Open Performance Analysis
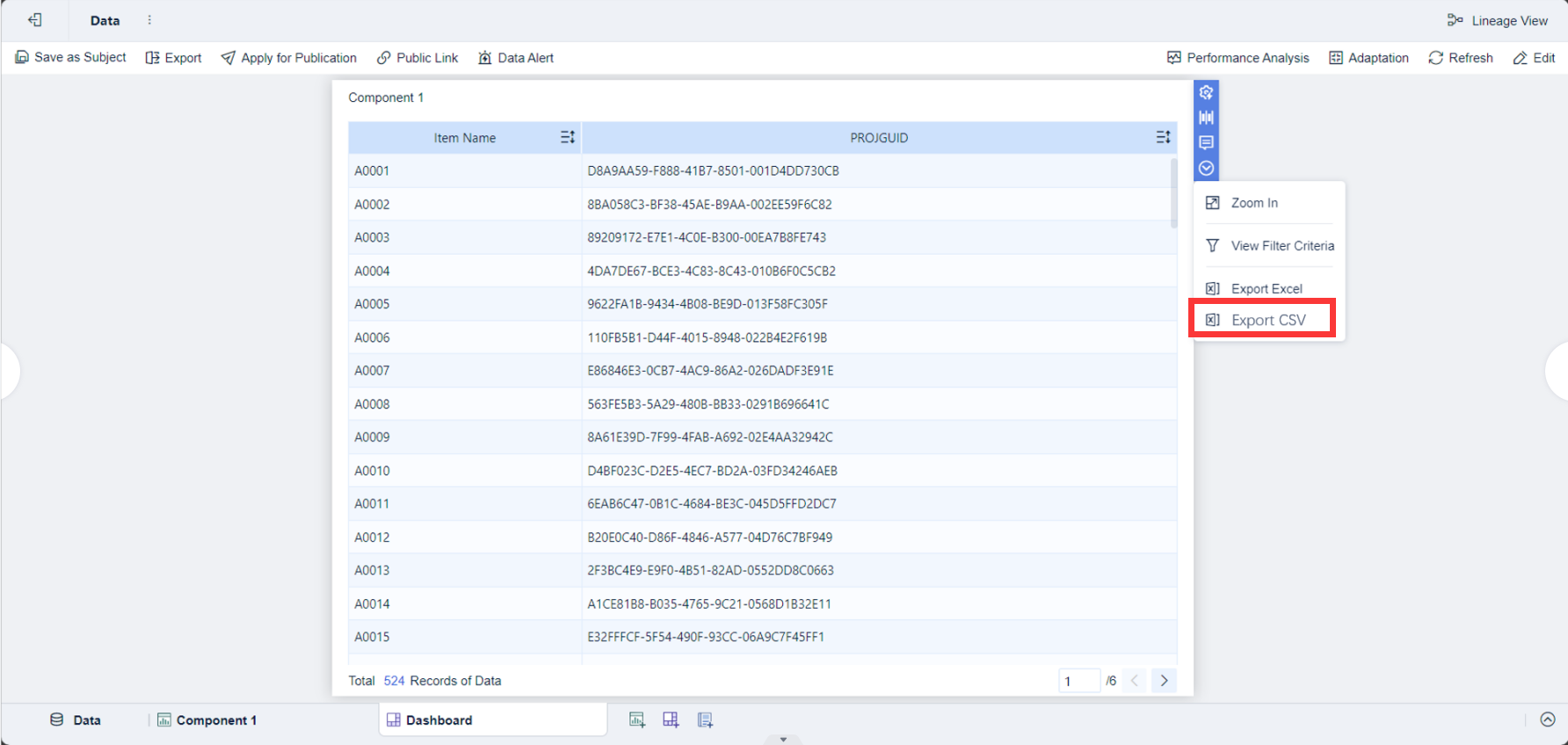Viewport: 1568px width, 745px height. point(1238,57)
